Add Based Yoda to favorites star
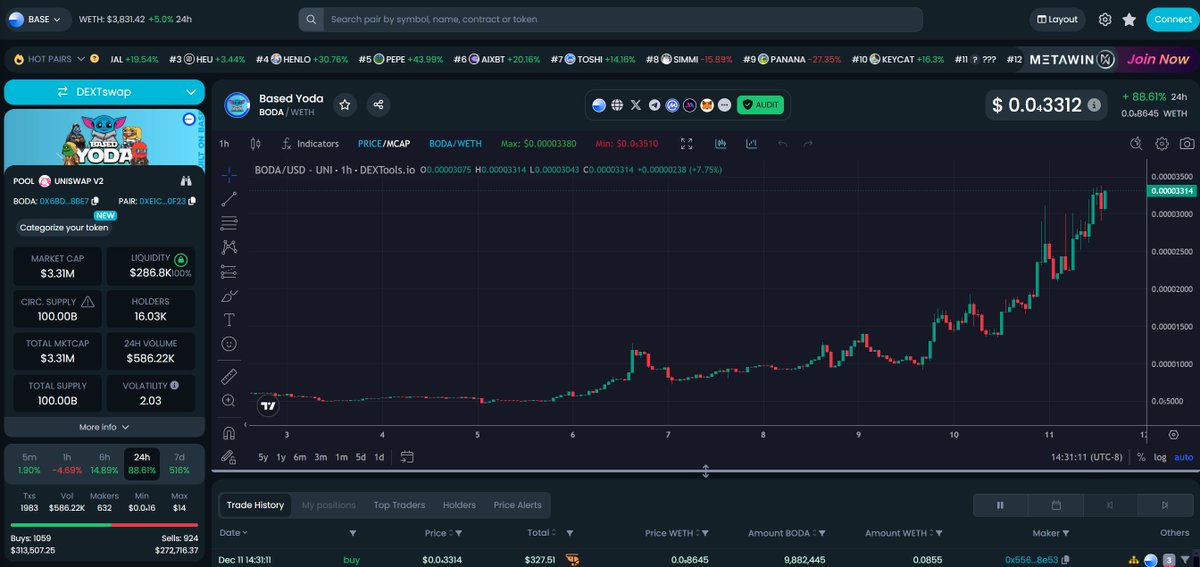The image size is (1200, 567). (x=344, y=104)
